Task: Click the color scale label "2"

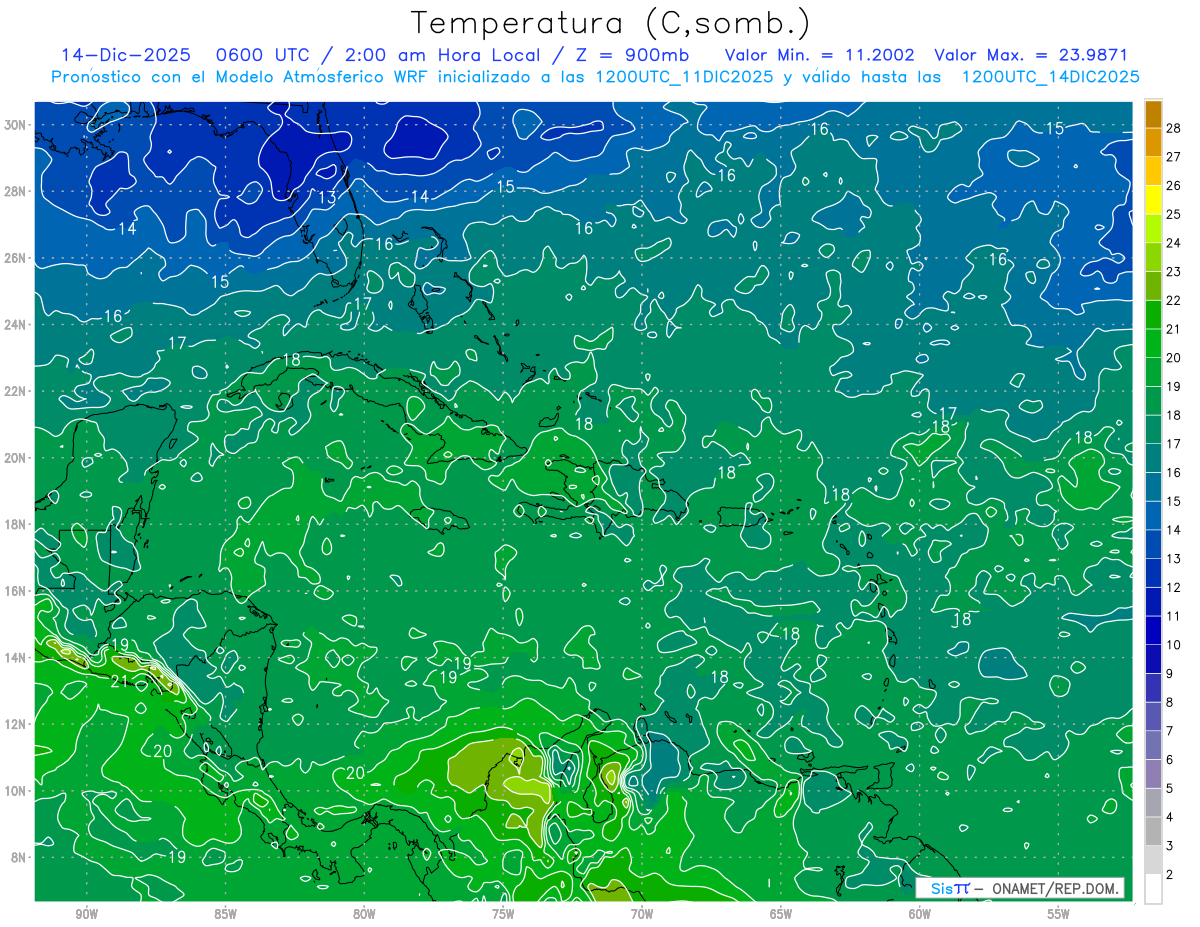Action: [x=1170, y=875]
